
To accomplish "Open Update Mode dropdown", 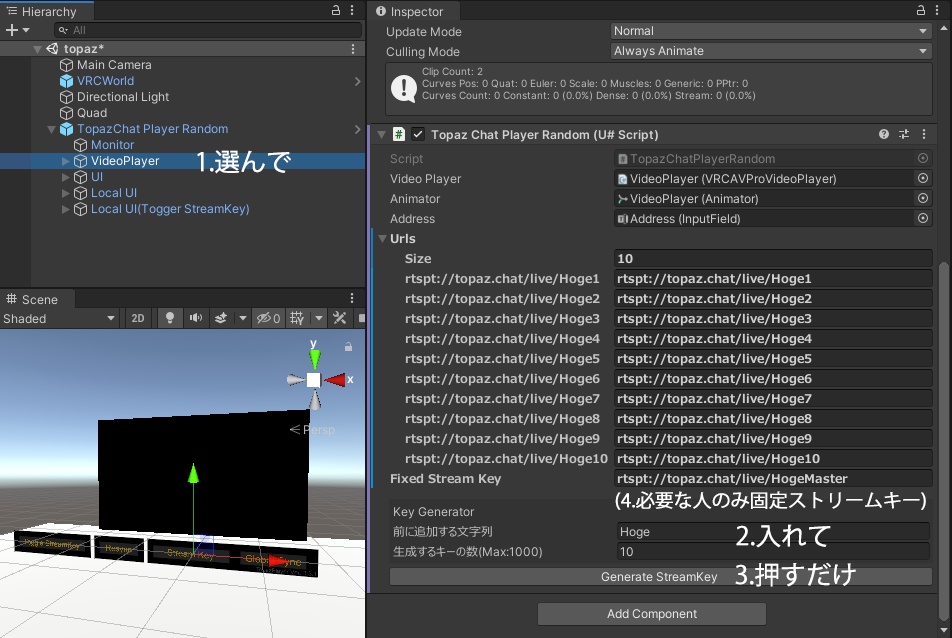I will tap(771, 31).
